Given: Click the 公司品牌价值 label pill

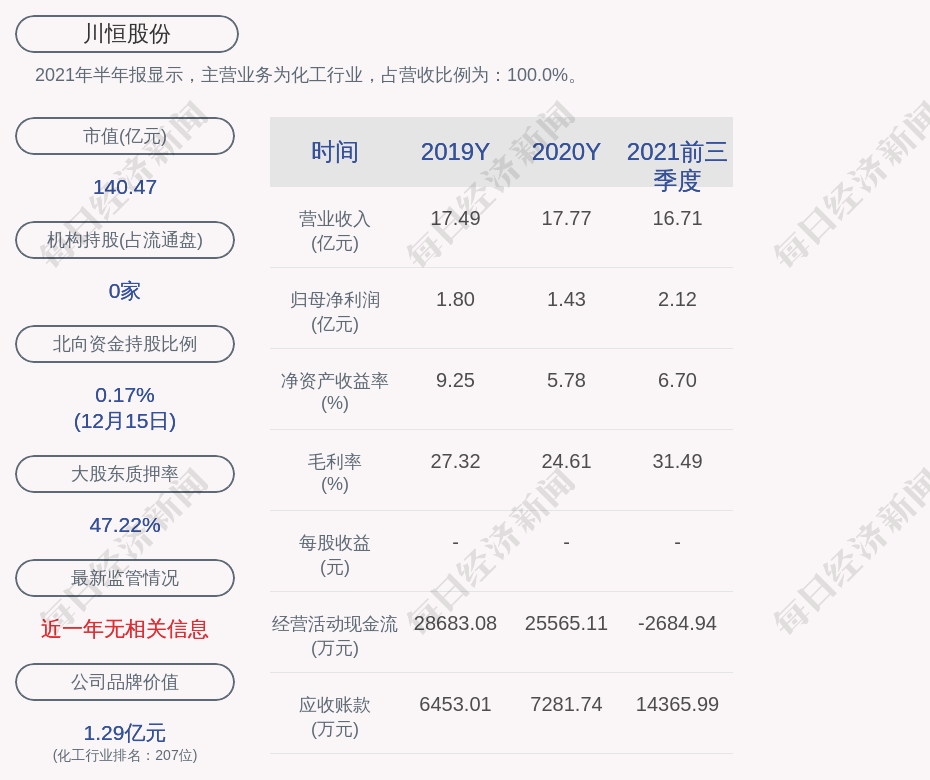Looking at the screenshot, I should [125, 682].
